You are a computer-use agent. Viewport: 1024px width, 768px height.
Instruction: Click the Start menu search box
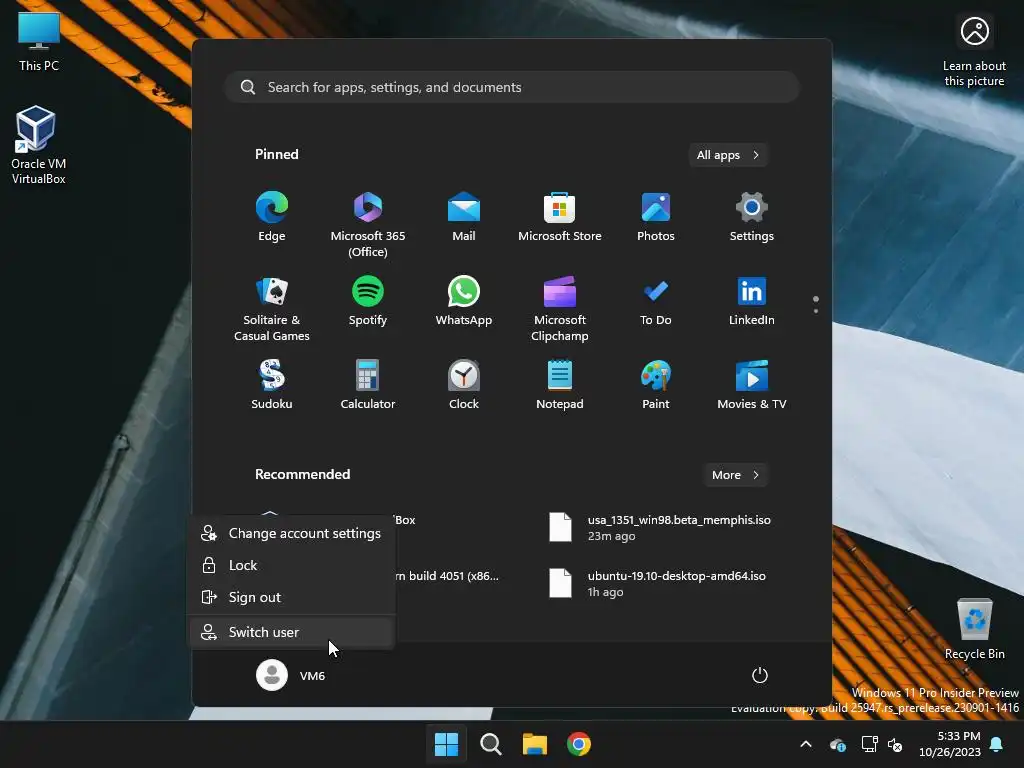[x=512, y=87]
